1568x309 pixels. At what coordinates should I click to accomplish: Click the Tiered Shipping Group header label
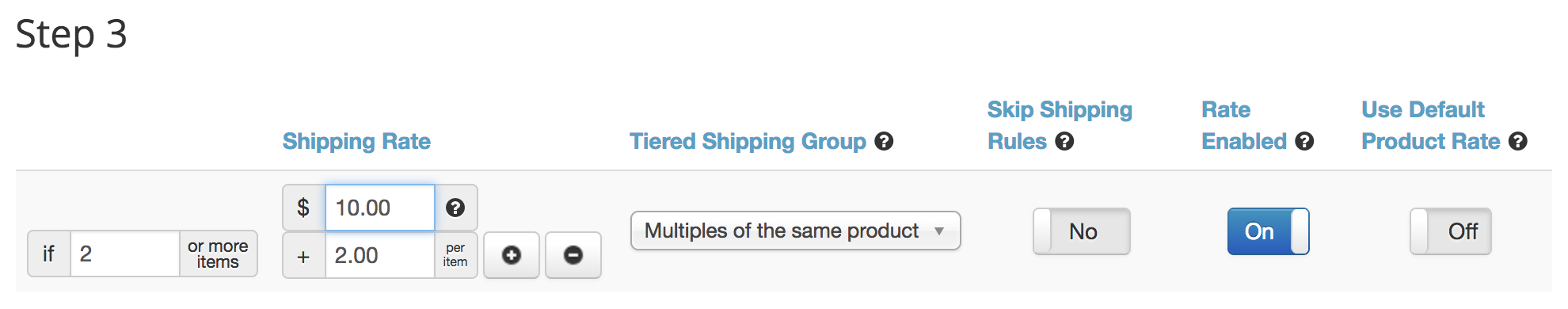click(748, 142)
